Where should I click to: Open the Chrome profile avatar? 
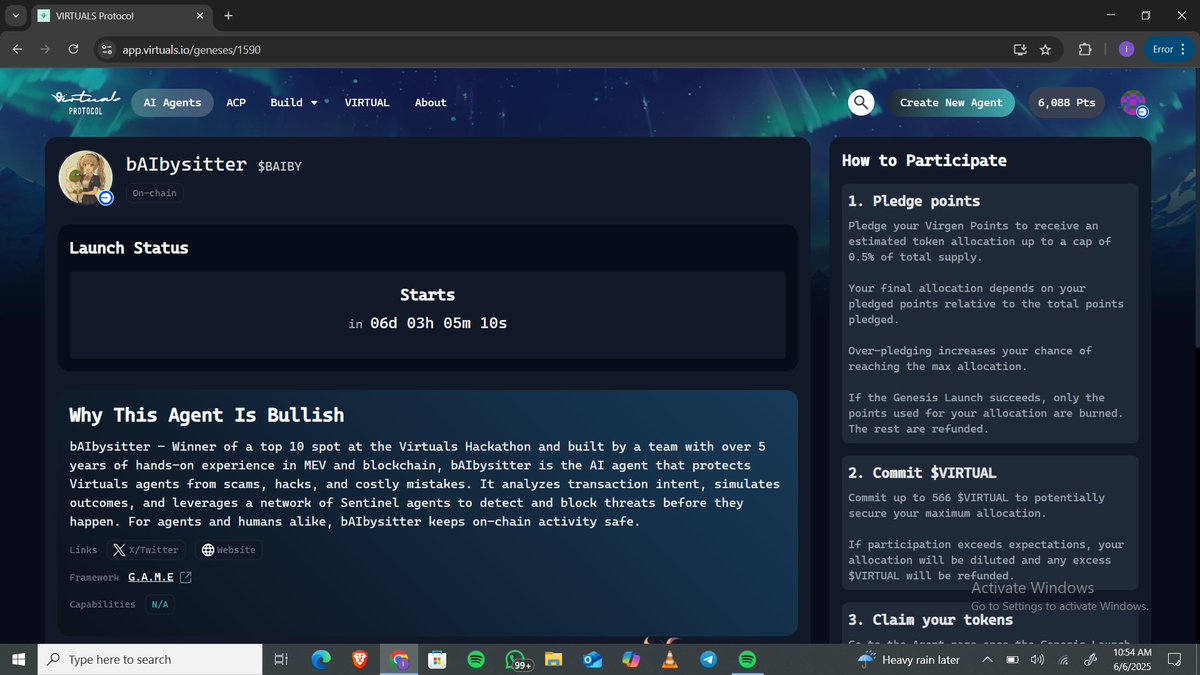pos(1126,49)
